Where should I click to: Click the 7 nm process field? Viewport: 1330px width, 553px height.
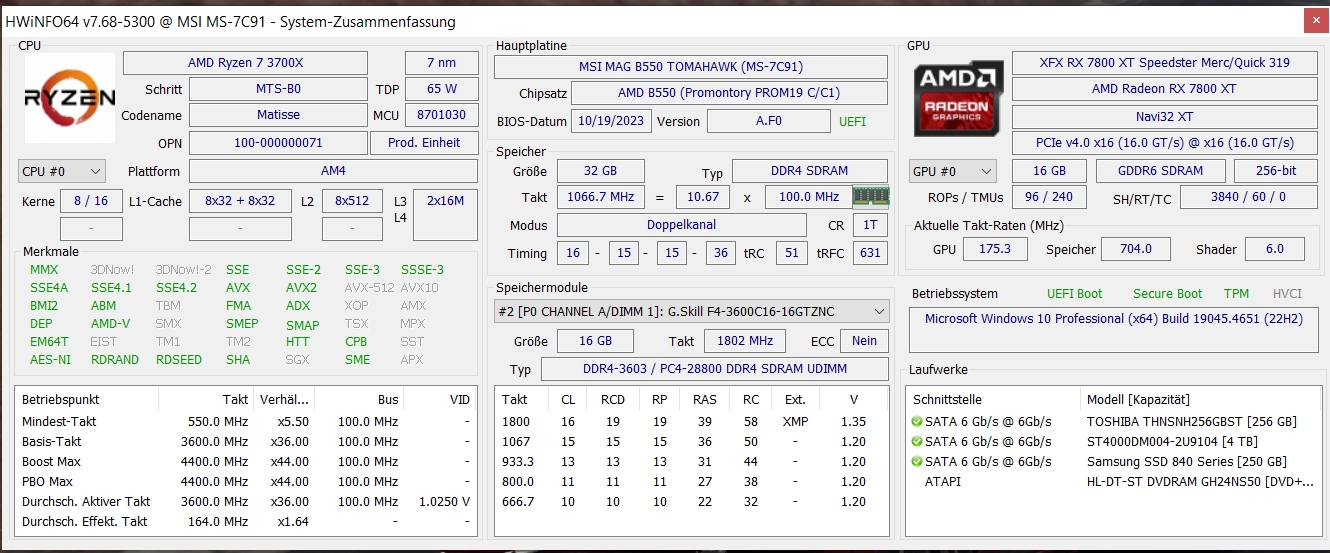click(x=442, y=63)
